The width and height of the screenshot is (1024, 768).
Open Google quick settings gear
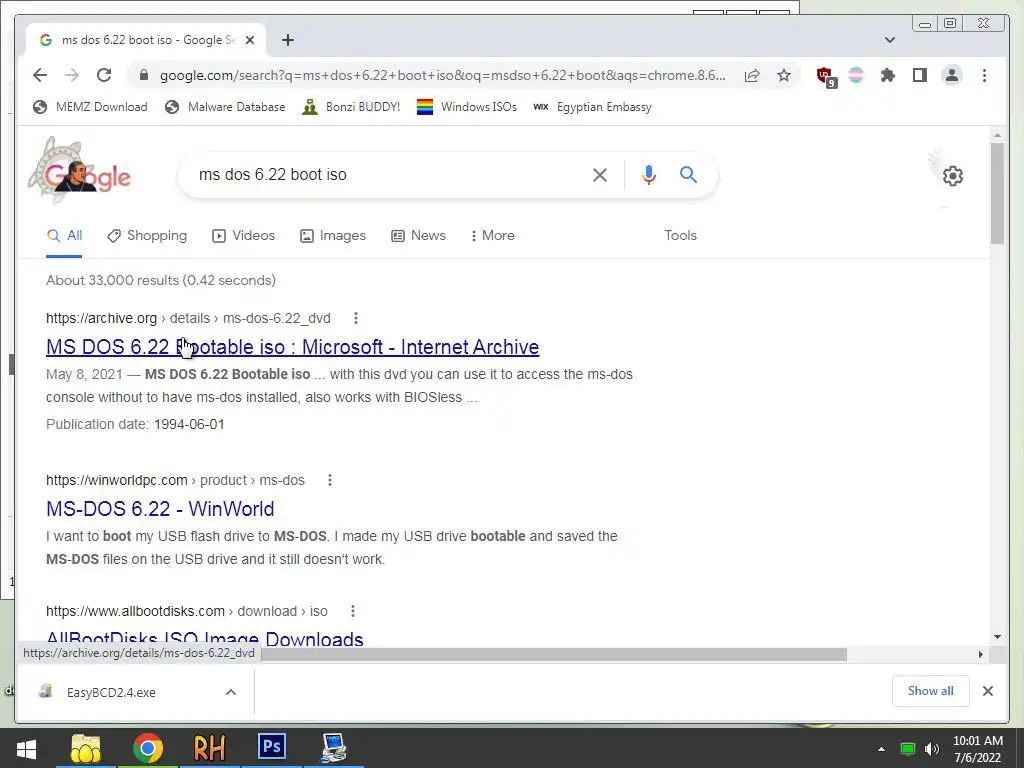[x=953, y=176]
